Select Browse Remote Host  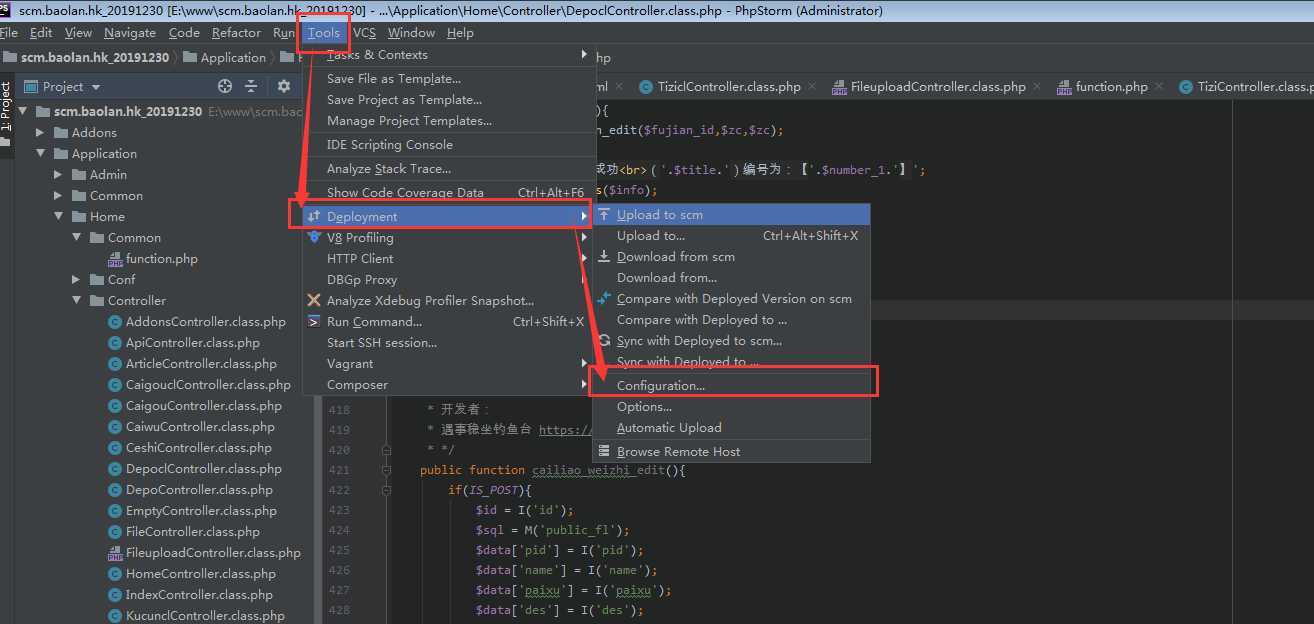[731, 452]
